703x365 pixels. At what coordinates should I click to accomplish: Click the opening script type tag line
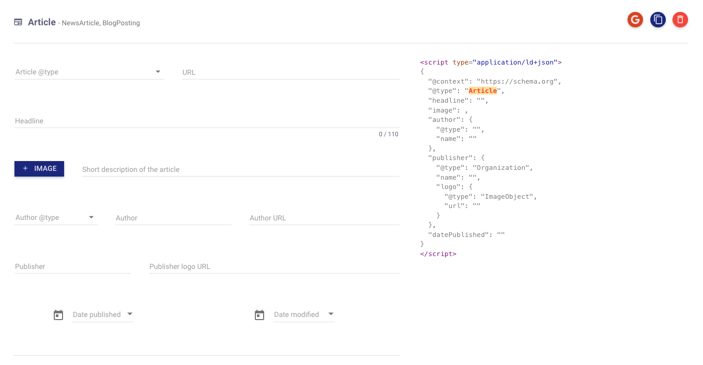tap(490, 62)
